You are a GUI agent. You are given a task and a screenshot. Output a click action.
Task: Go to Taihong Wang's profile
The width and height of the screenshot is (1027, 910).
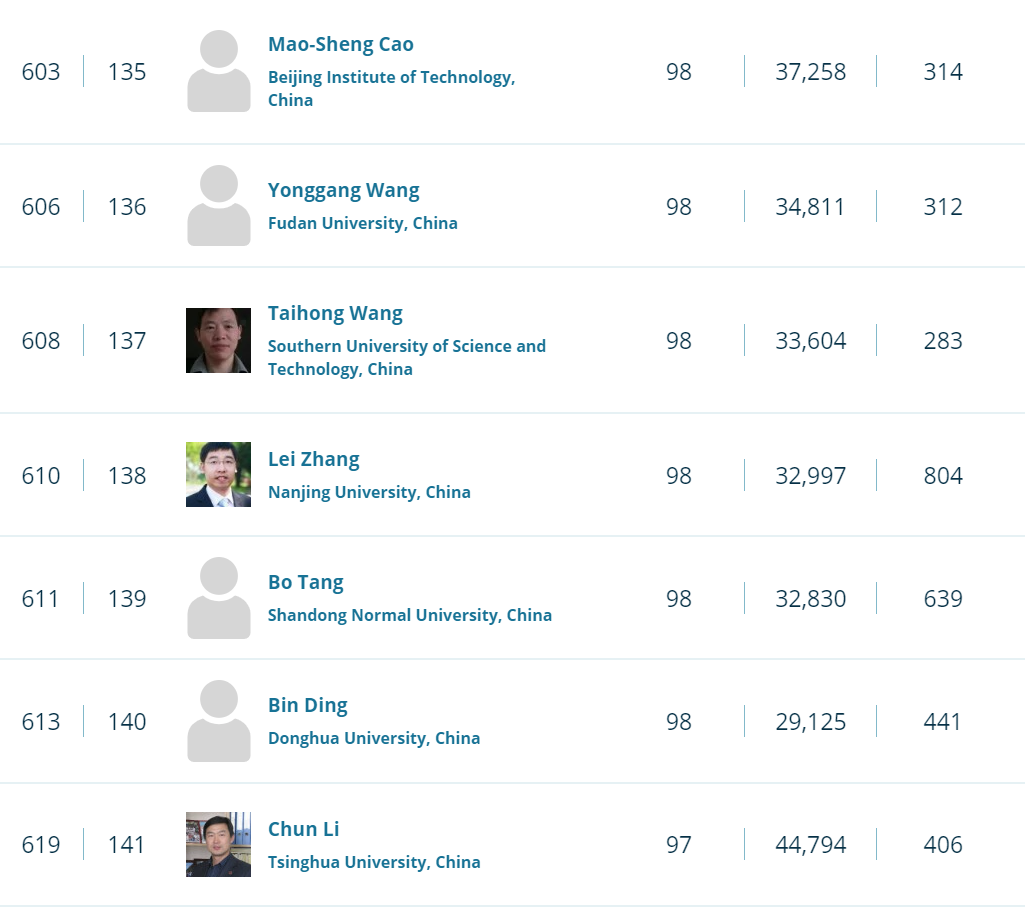[x=335, y=314]
